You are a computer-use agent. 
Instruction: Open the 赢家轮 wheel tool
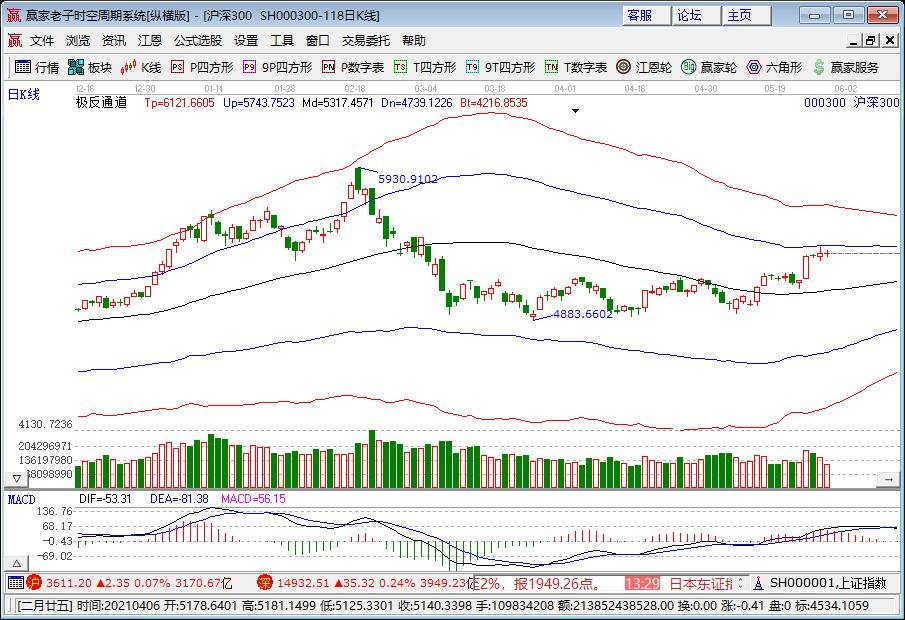(x=709, y=68)
